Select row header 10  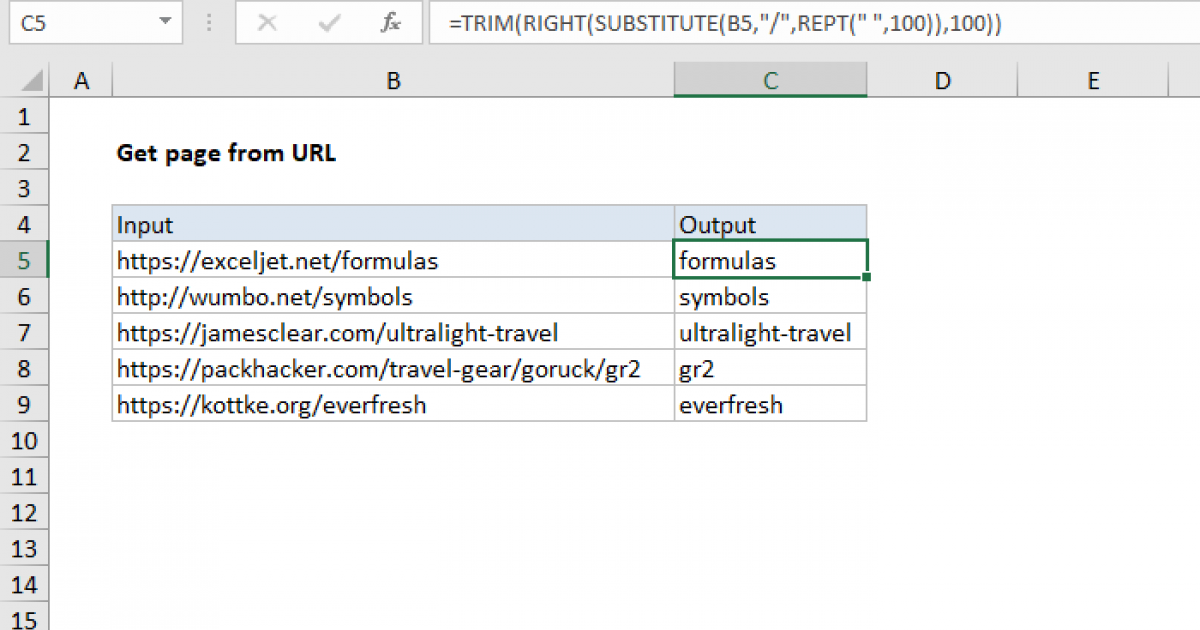click(24, 440)
